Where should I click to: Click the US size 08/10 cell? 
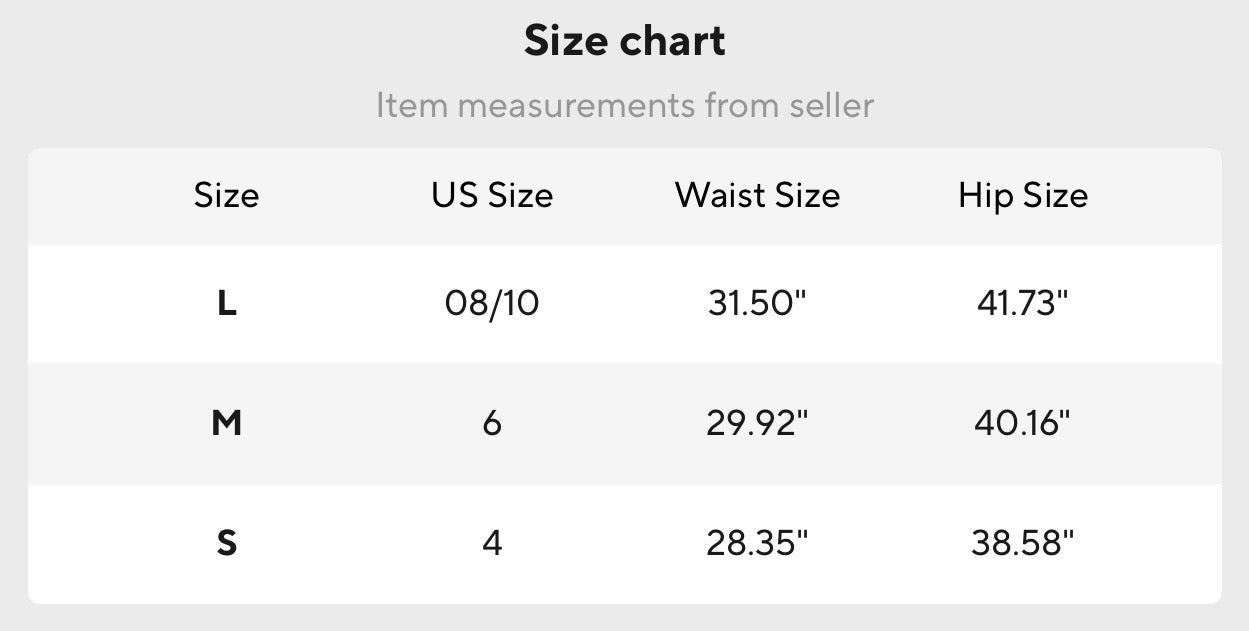point(492,303)
